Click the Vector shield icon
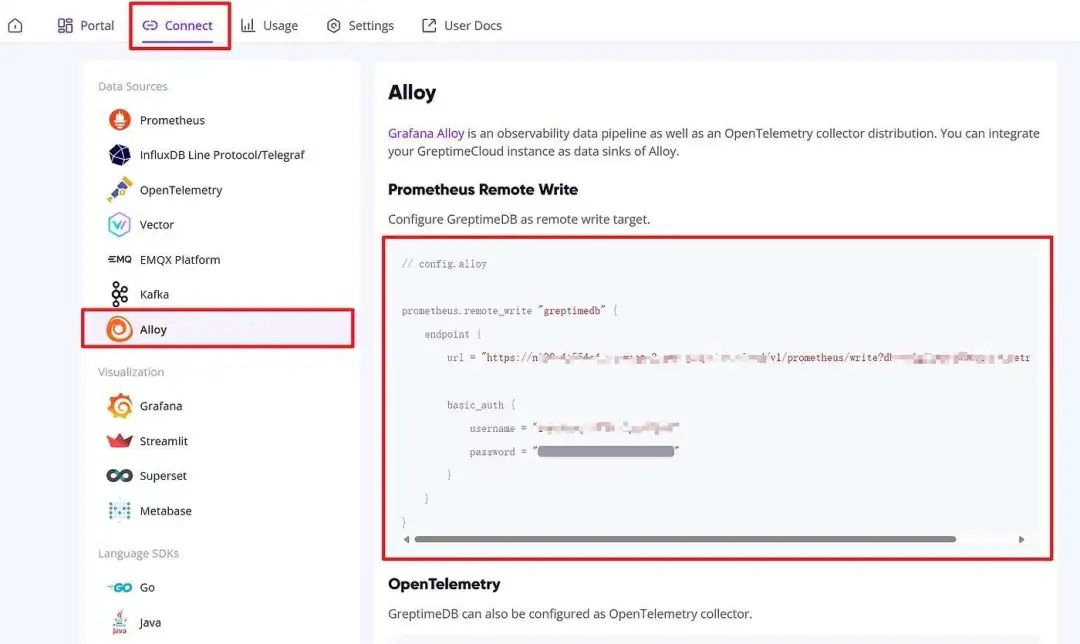Screen dimensions: 1080x644 pos(119,225)
